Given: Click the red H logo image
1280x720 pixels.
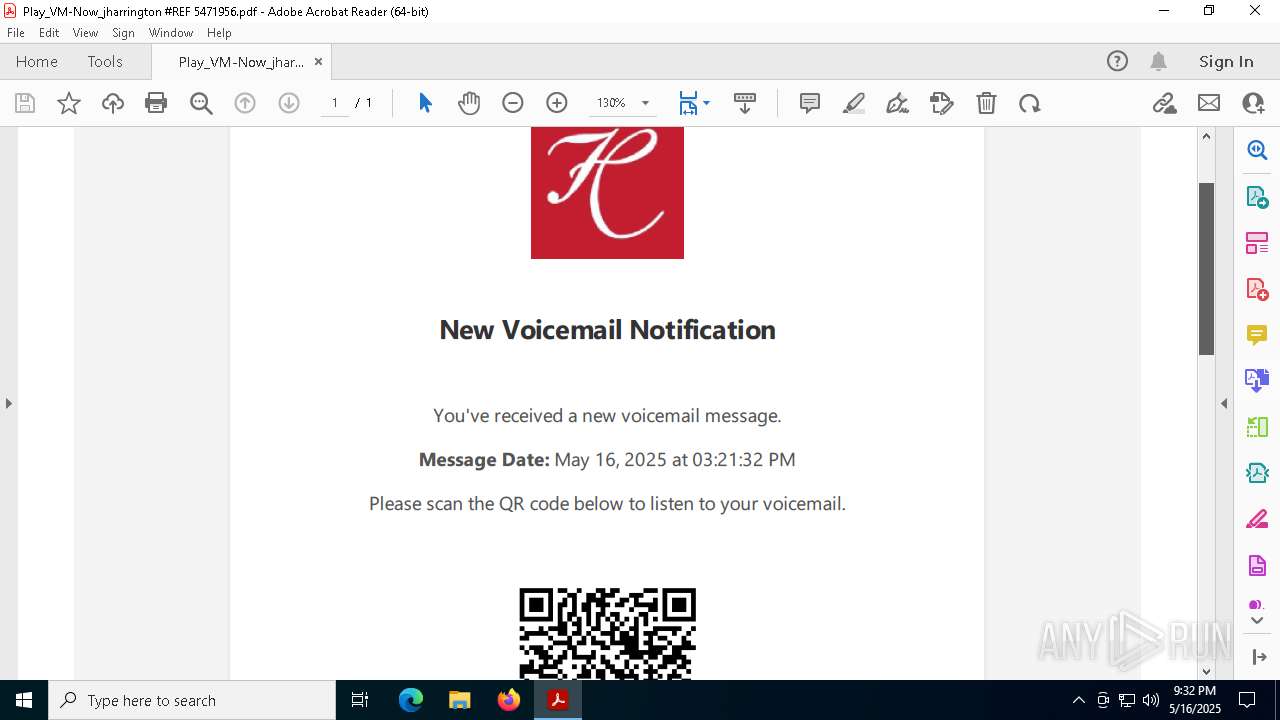Looking at the screenshot, I should [607, 192].
